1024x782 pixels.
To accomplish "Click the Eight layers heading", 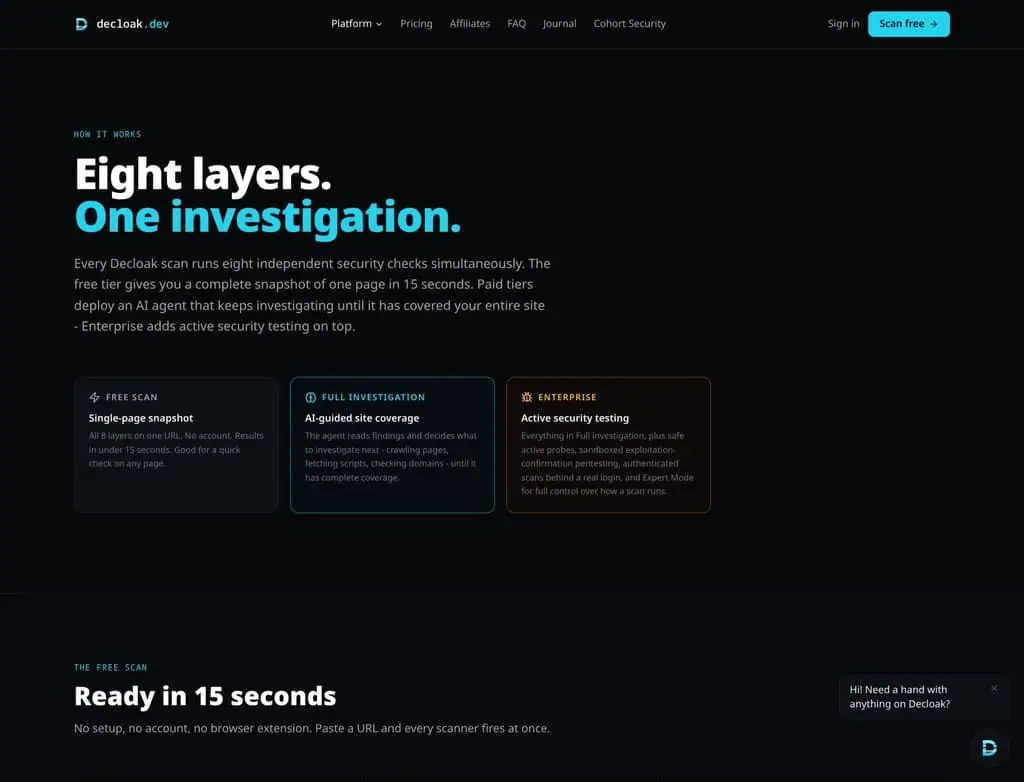I will pyautogui.click(x=203, y=174).
